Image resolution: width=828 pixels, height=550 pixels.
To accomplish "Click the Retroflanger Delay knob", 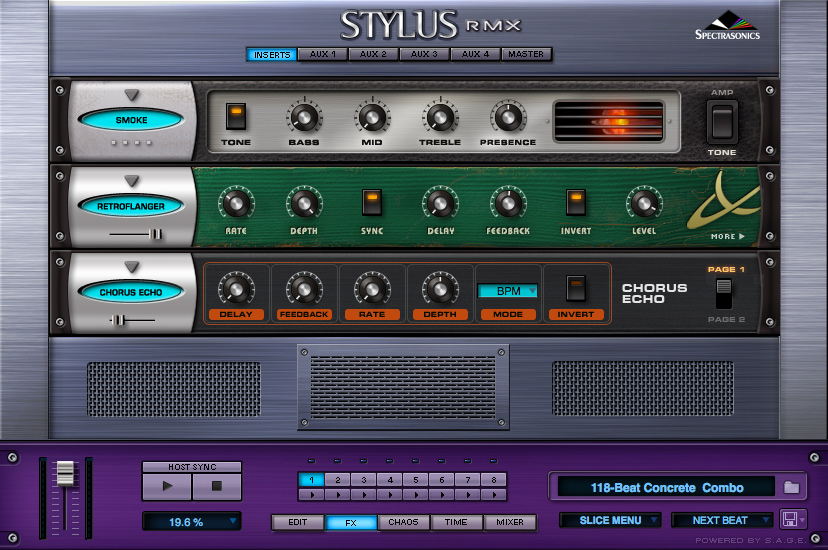I will point(440,203).
